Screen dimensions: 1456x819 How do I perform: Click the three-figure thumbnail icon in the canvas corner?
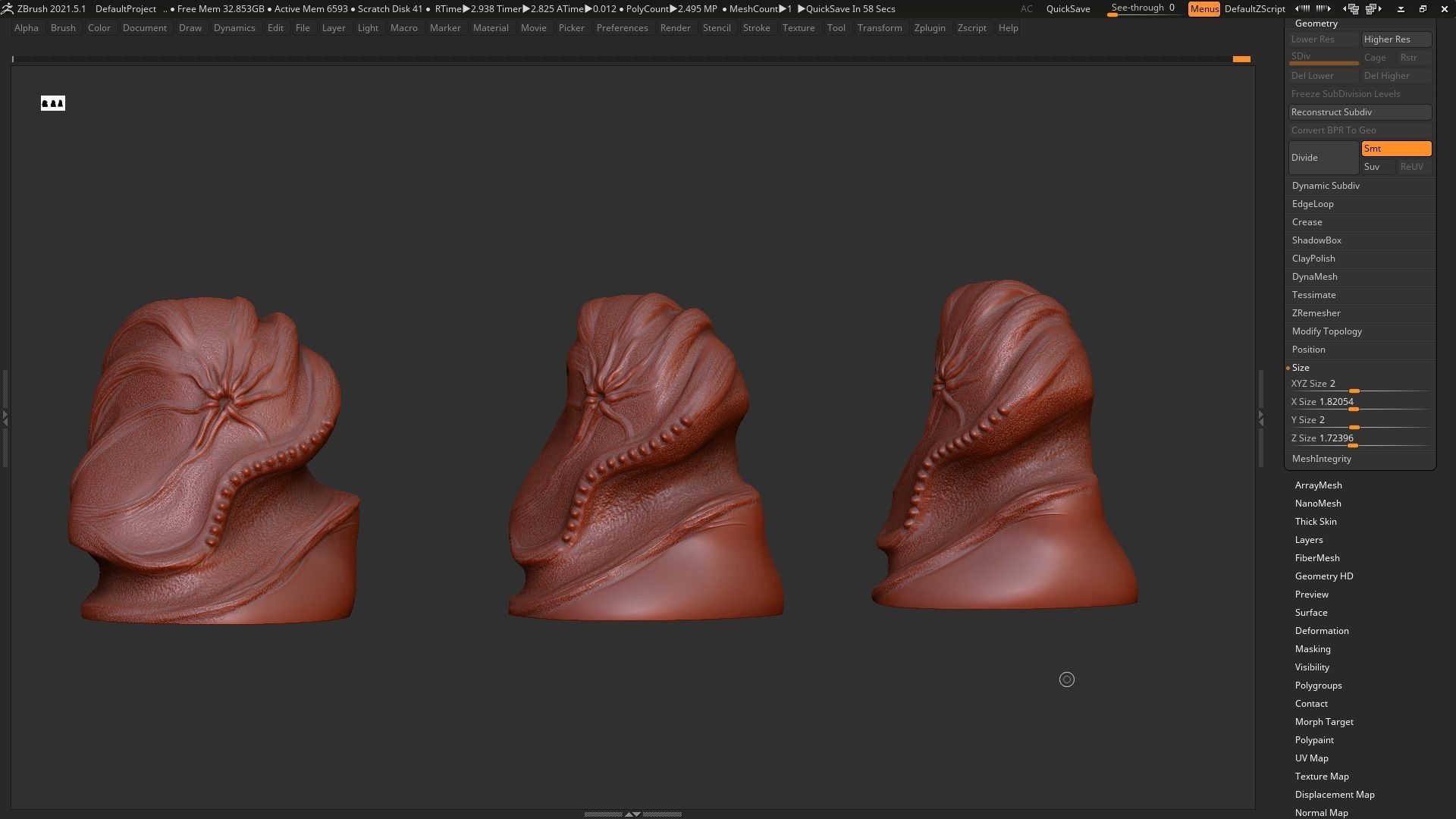click(53, 103)
